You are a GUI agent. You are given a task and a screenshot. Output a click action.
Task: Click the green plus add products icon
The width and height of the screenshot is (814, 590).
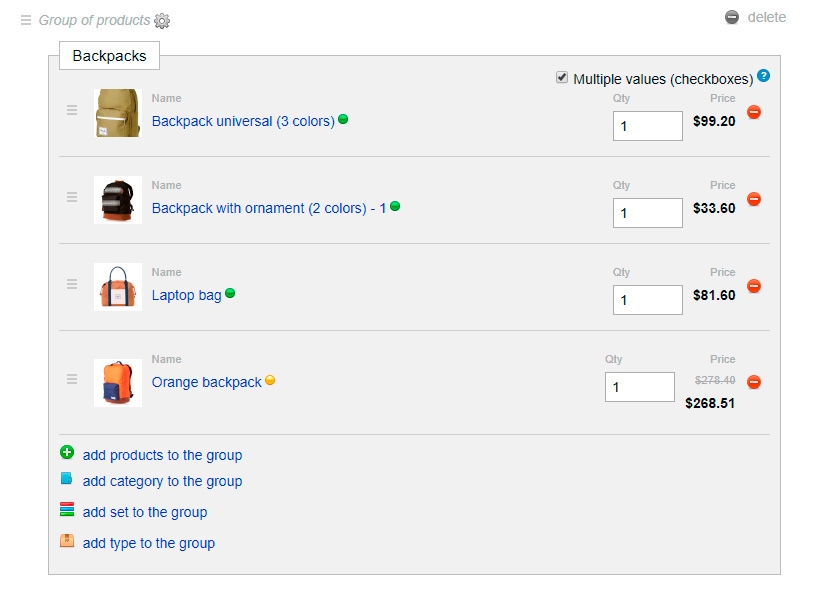pyautogui.click(x=67, y=453)
